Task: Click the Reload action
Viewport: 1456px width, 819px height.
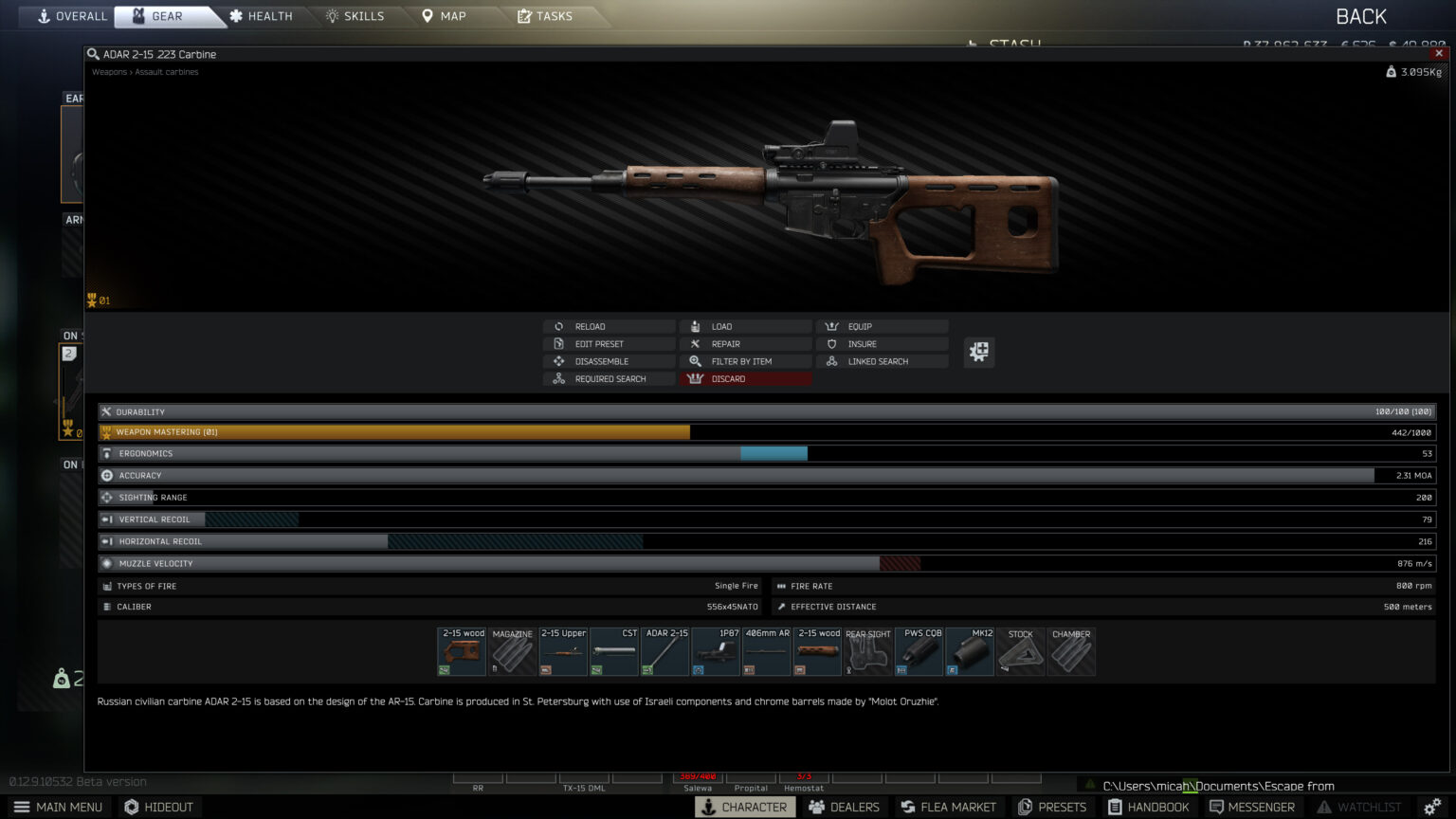Action: [610, 326]
